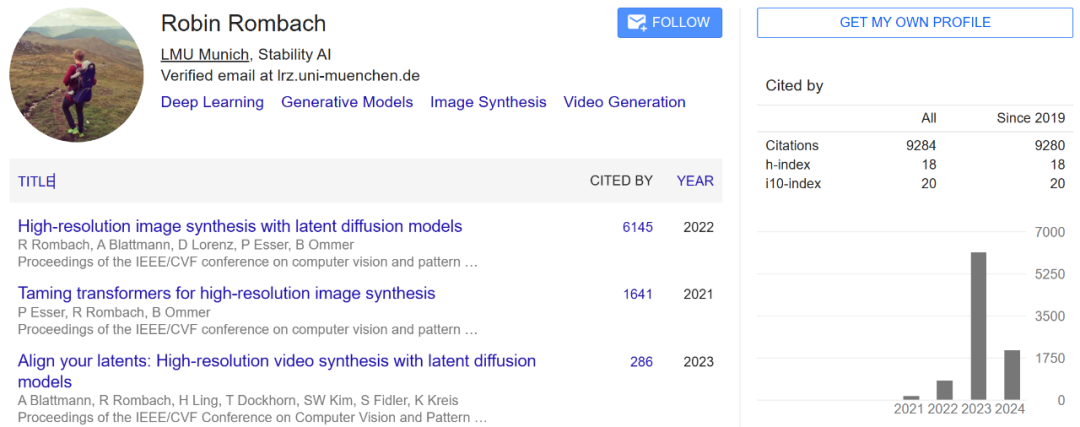Click the 2024 bar in citations chart
Image resolution: width=1080 pixels, height=427 pixels.
(x=1012, y=375)
